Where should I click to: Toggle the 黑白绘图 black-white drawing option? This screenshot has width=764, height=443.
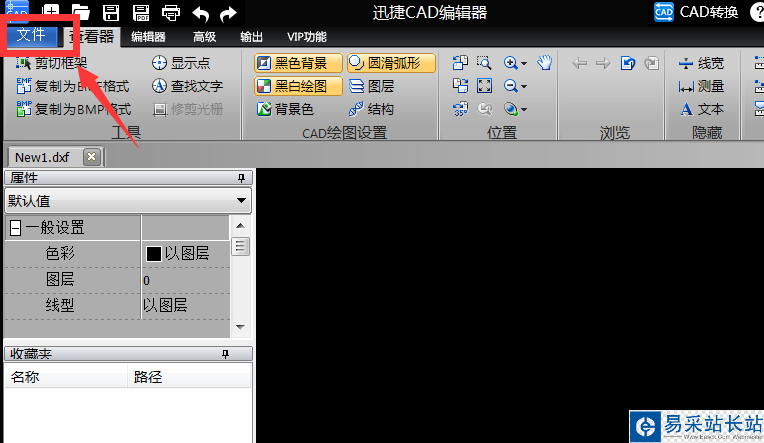[x=298, y=86]
